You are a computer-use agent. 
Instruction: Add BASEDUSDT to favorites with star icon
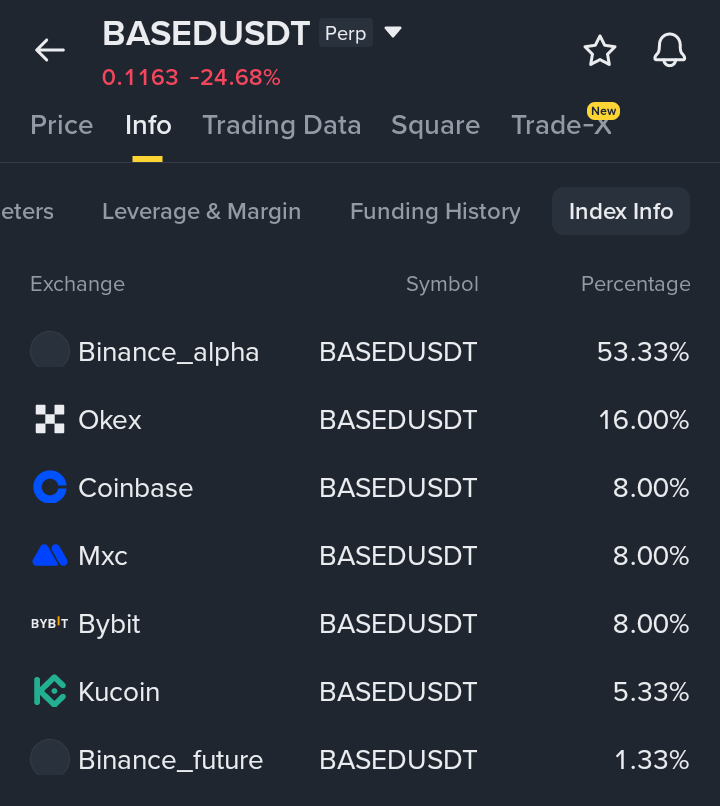coord(600,50)
